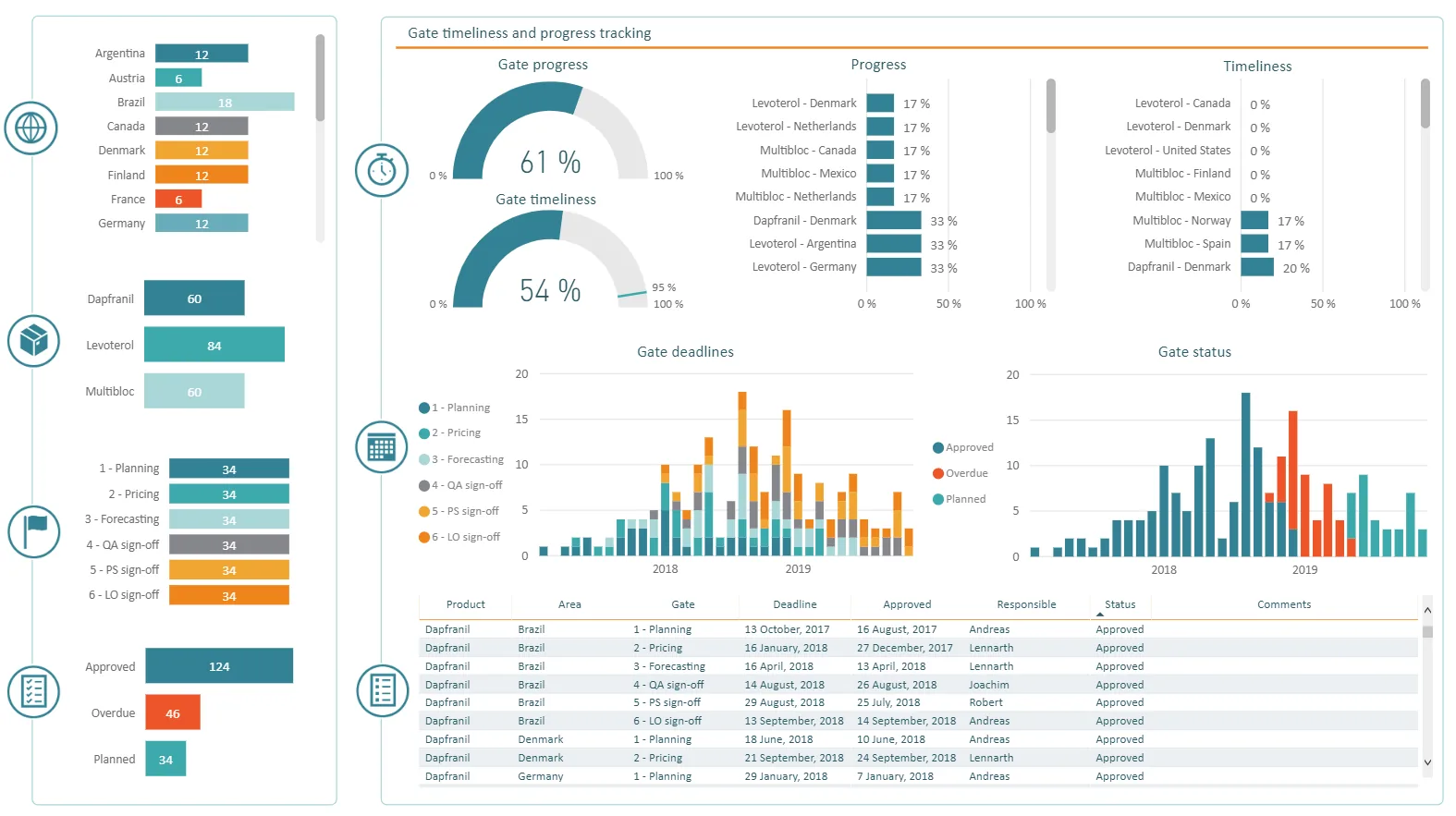Toggle the 3 - Forecasting legend entry
1456x816 pixels.
pyautogui.click(x=461, y=459)
